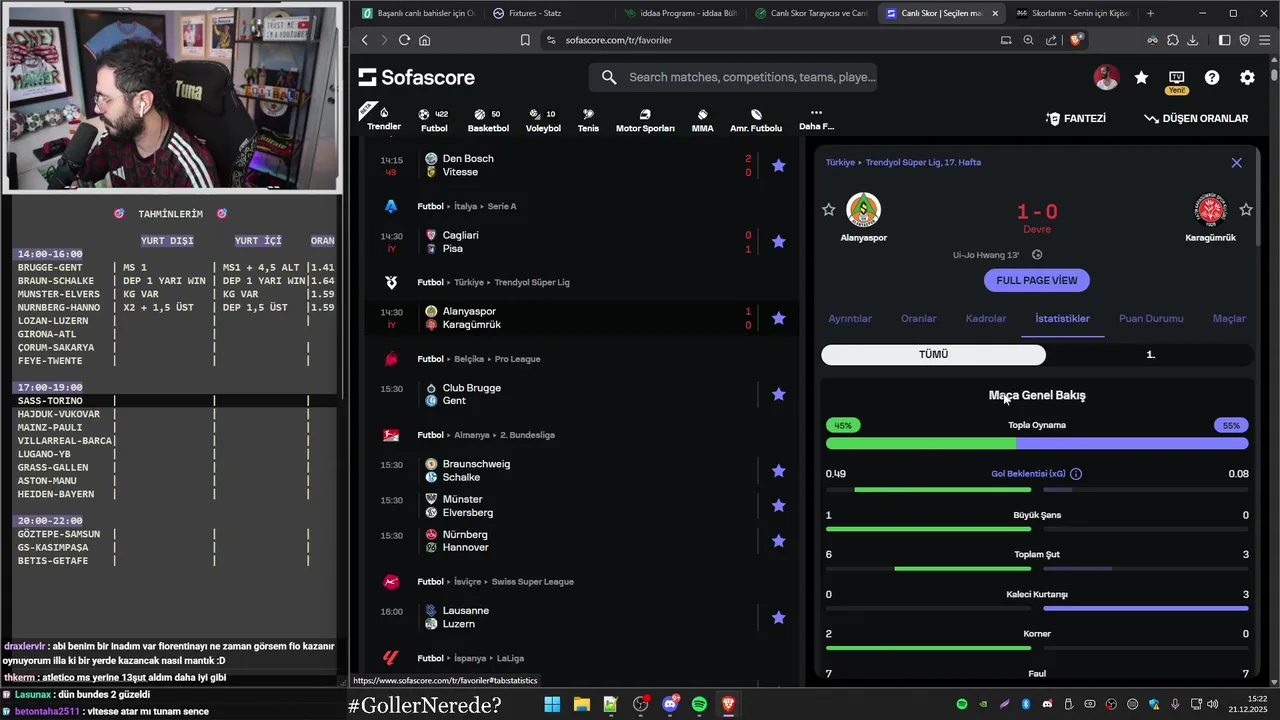Toggle favorite star beside Karagümrük team crest
This screenshot has height=720, width=1280.
click(1246, 209)
